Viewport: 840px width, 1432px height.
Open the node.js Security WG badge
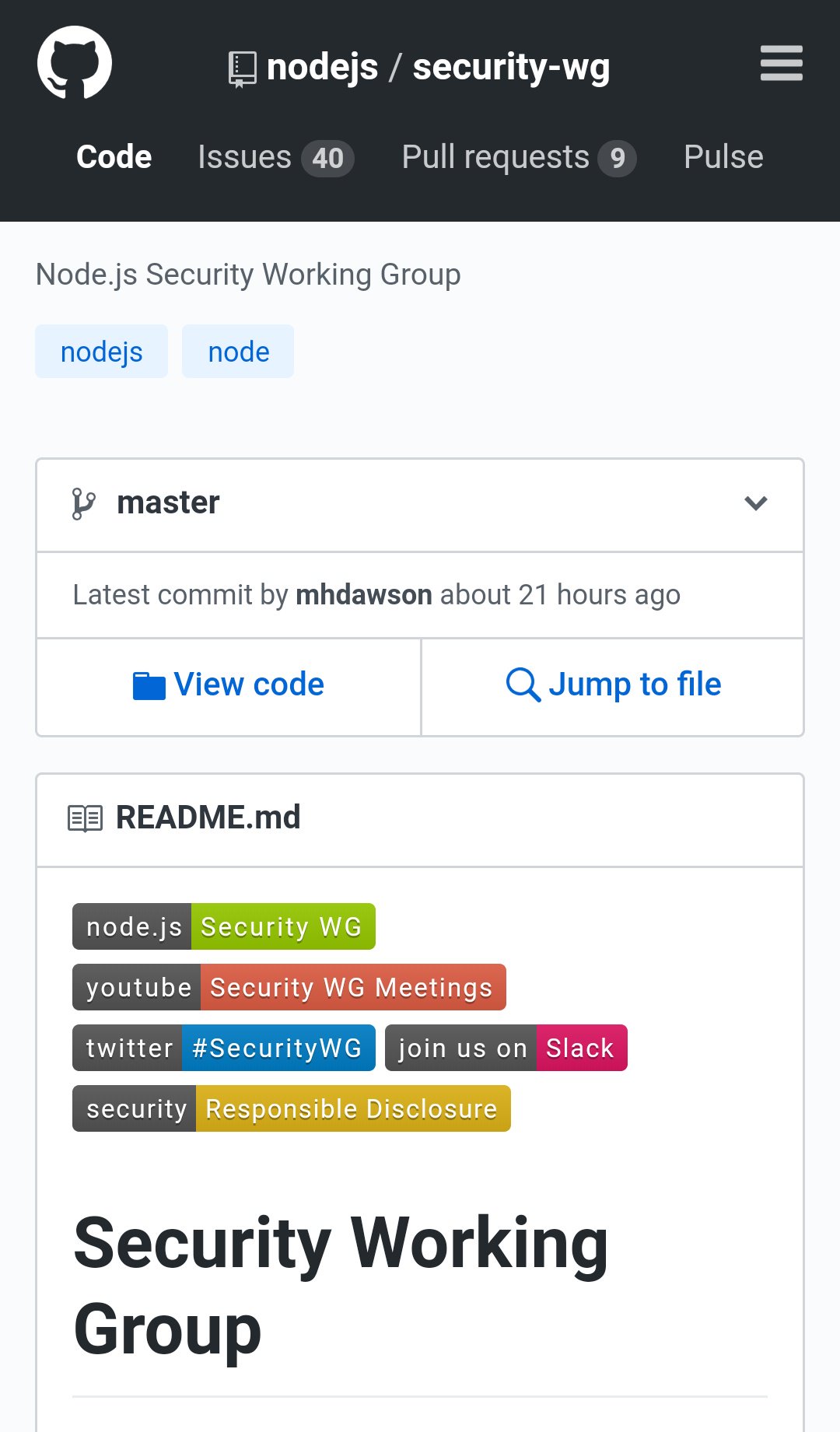pyautogui.click(x=224, y=926)
